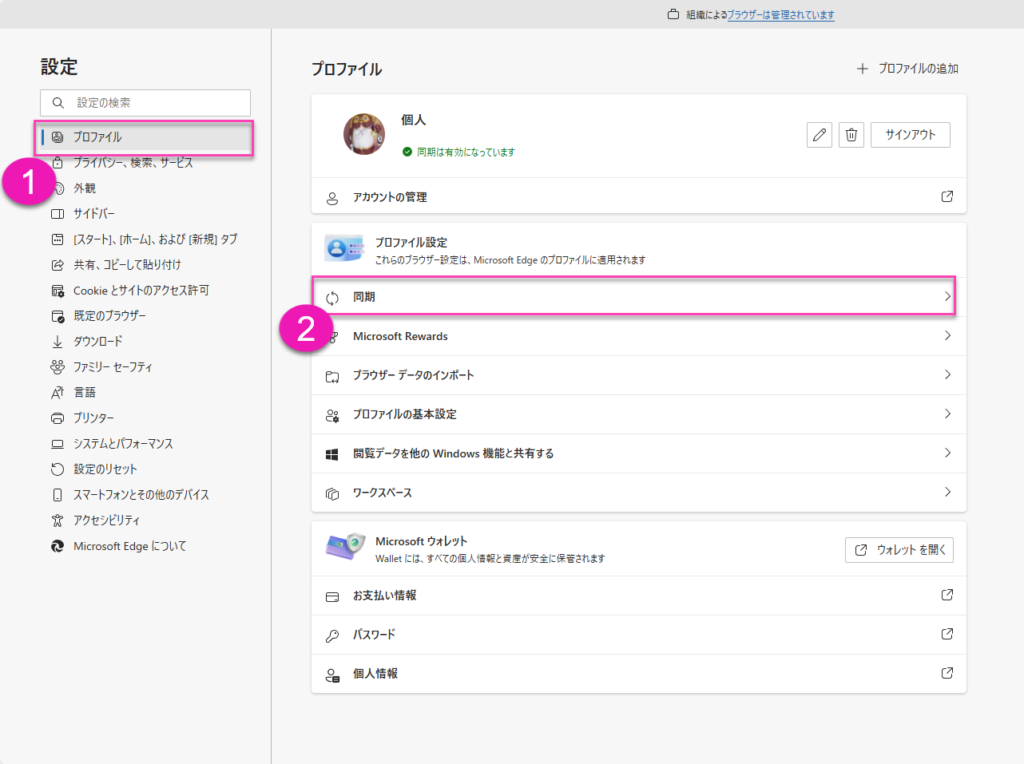Image resolution: width=1024 pixels, height=764 pixels.
Task: Click the pencil edit profile icon
Action: pyautogui.click(x=819, y=135)
